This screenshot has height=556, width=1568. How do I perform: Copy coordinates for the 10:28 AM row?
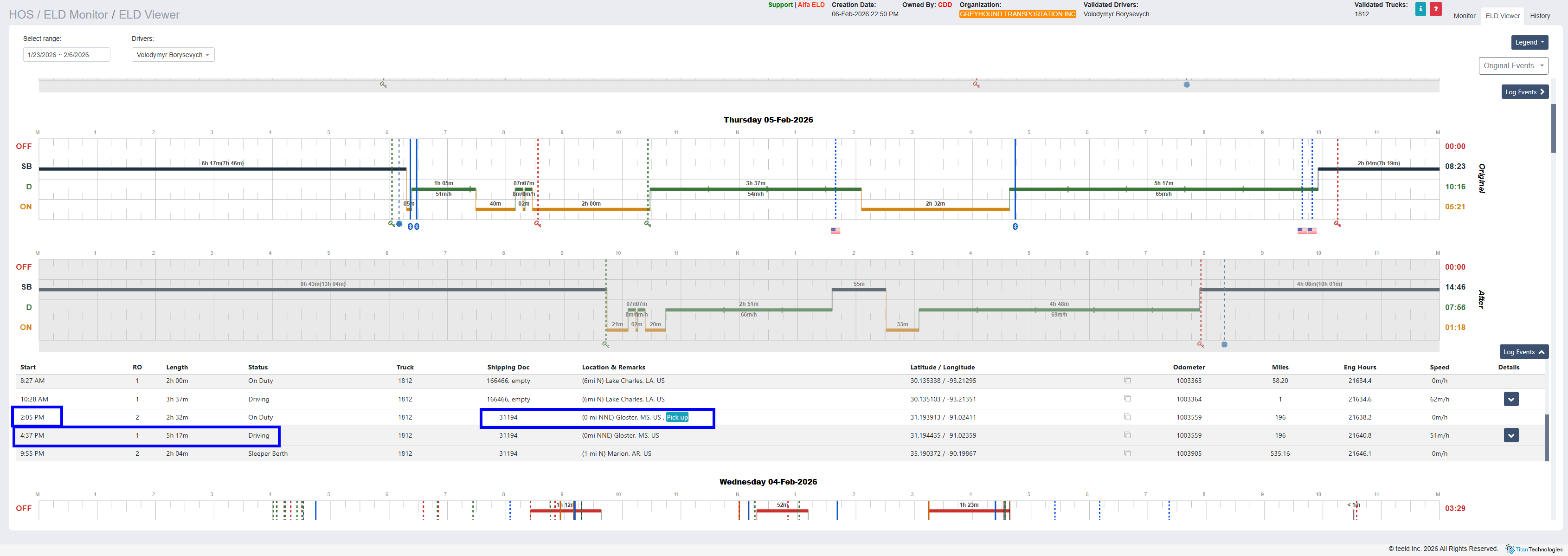(1127, 399)
